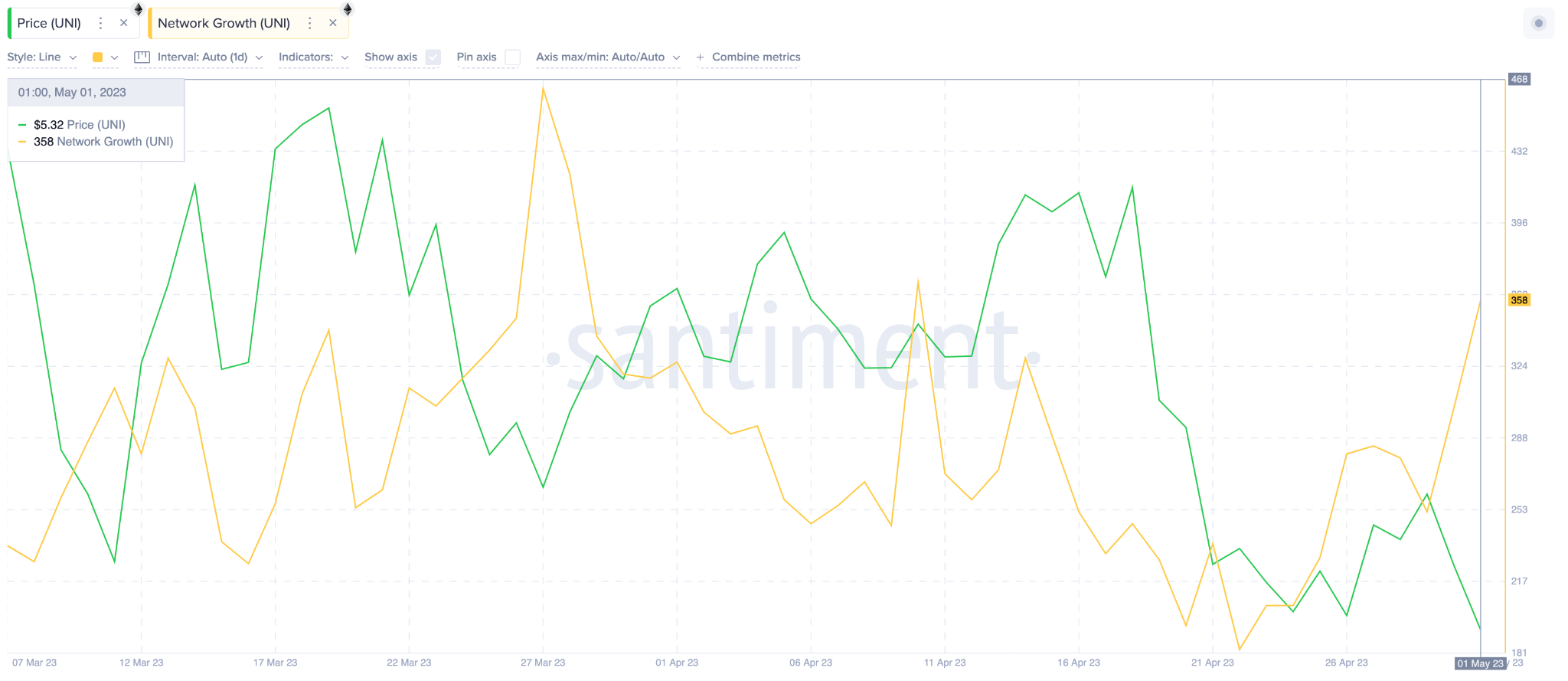This screenshot has height=681, width=1568.
Task: Open Price (UNI) three-dot options menu
Action: (x=100, y=23)
